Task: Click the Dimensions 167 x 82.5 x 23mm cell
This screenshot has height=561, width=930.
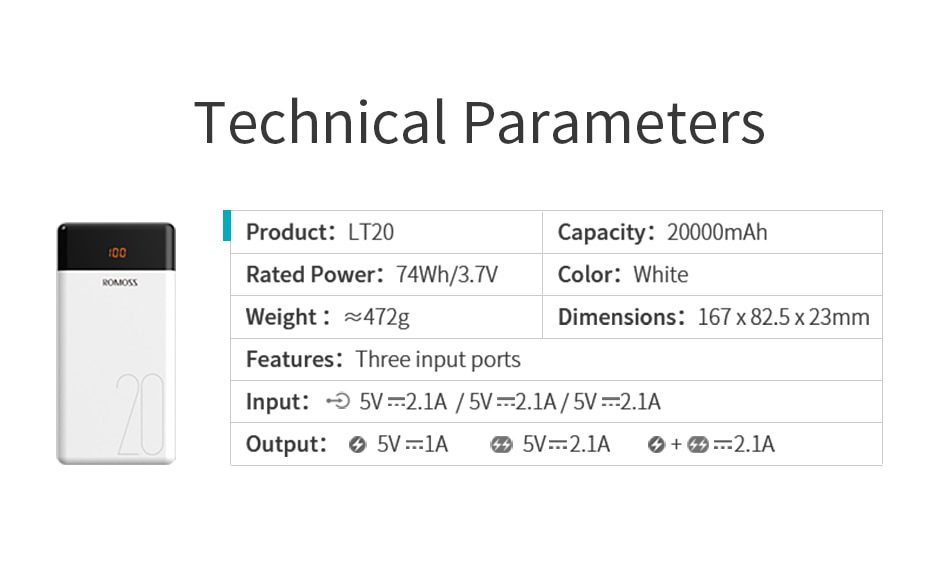Action: 712,317
